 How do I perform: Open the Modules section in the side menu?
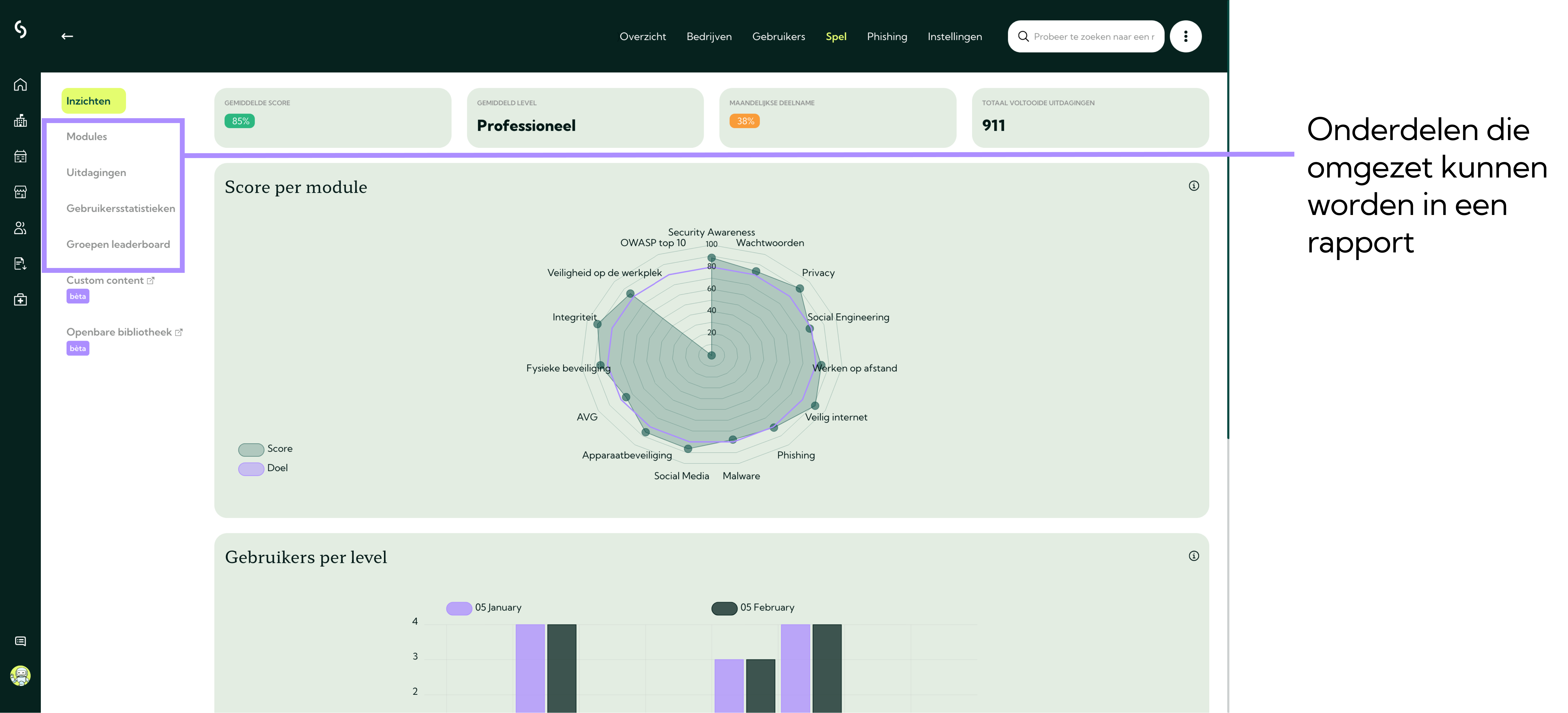(x=87, y=136)
